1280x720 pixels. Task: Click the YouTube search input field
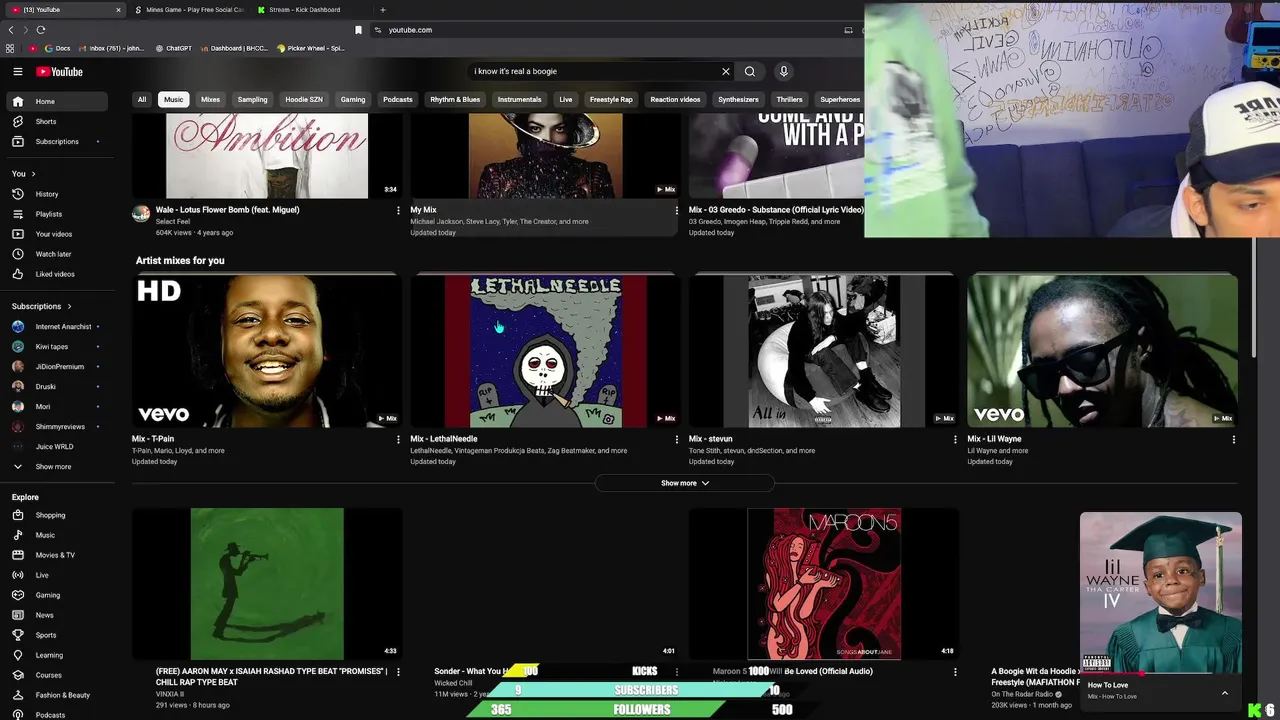[x=595, y=71]
